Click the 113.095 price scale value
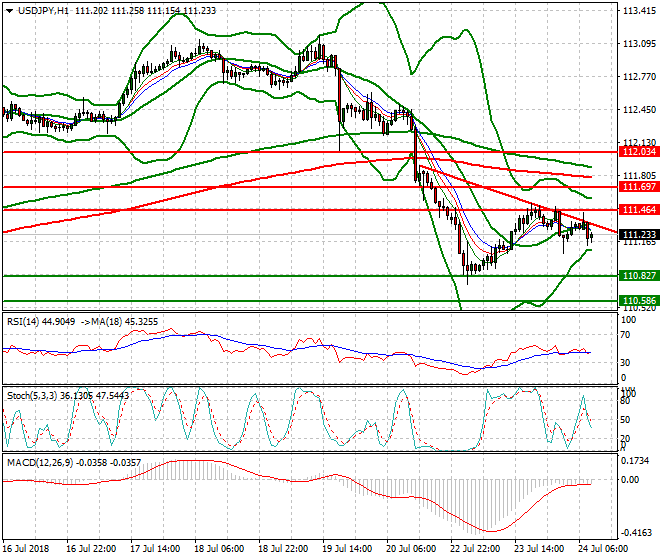Screen dimensions: 660x560 click(x=639, y=44)
